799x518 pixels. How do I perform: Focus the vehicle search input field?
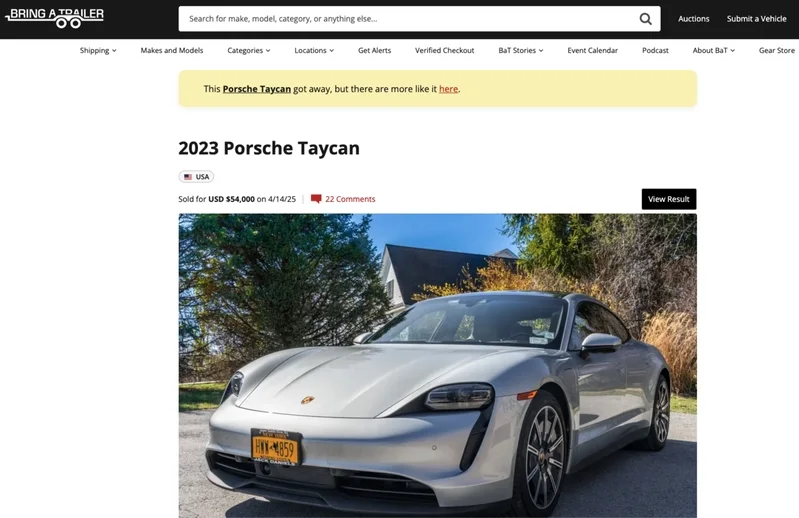[x=408, y=19]
